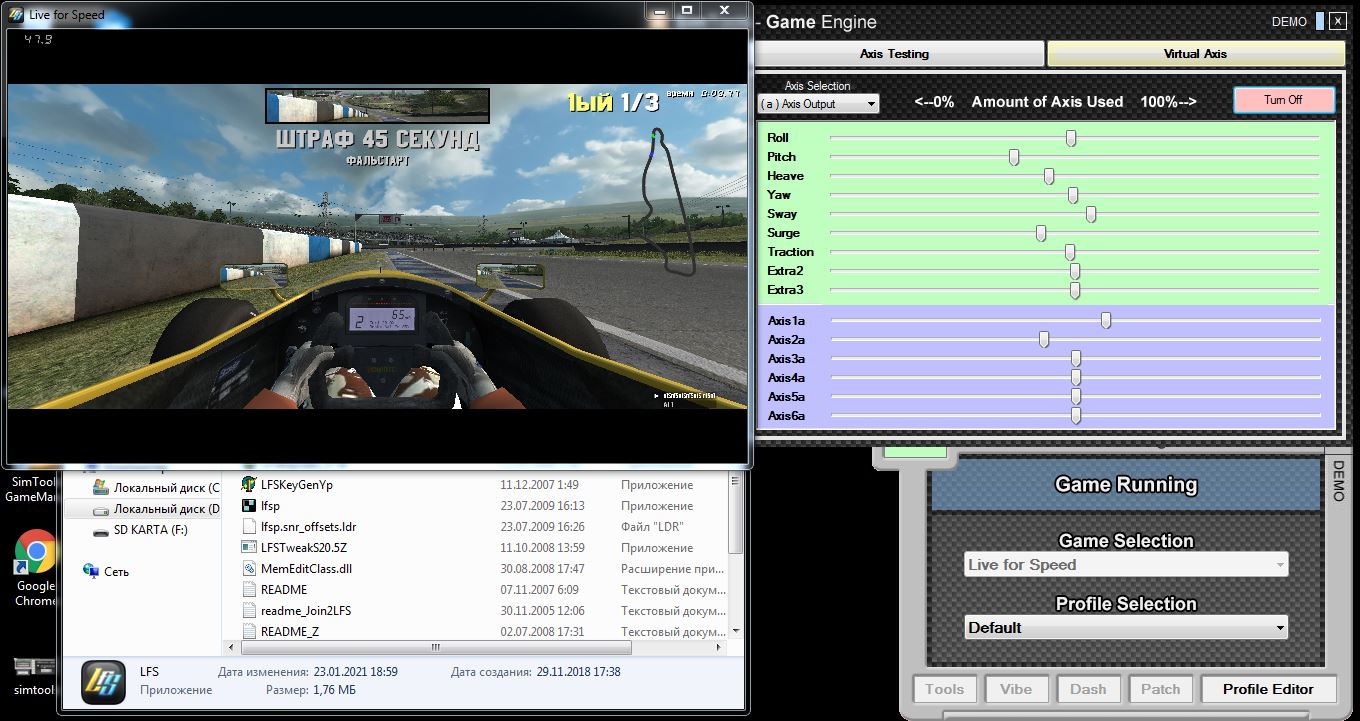Click the Extra3 slider handle
Viewport: 1360px width, 721px height.
(1074, 290)
